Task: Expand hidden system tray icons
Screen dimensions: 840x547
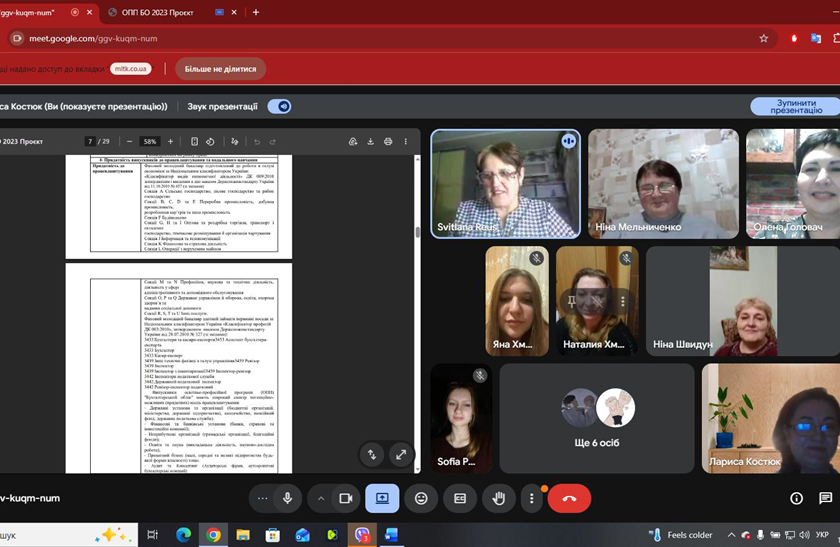Action: coord(731,535)
